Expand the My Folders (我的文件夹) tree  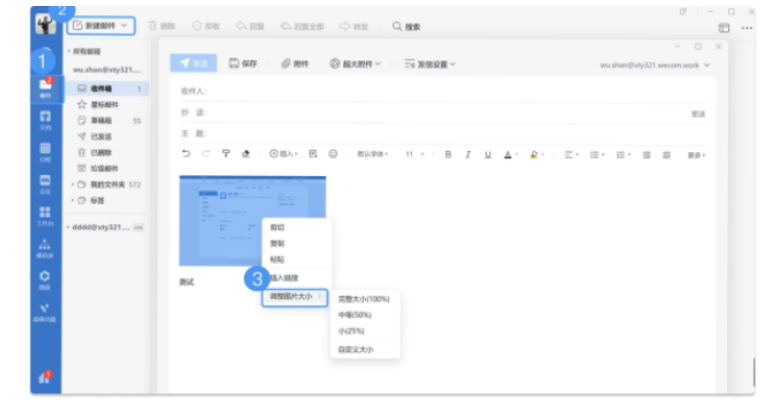(71, 185)
